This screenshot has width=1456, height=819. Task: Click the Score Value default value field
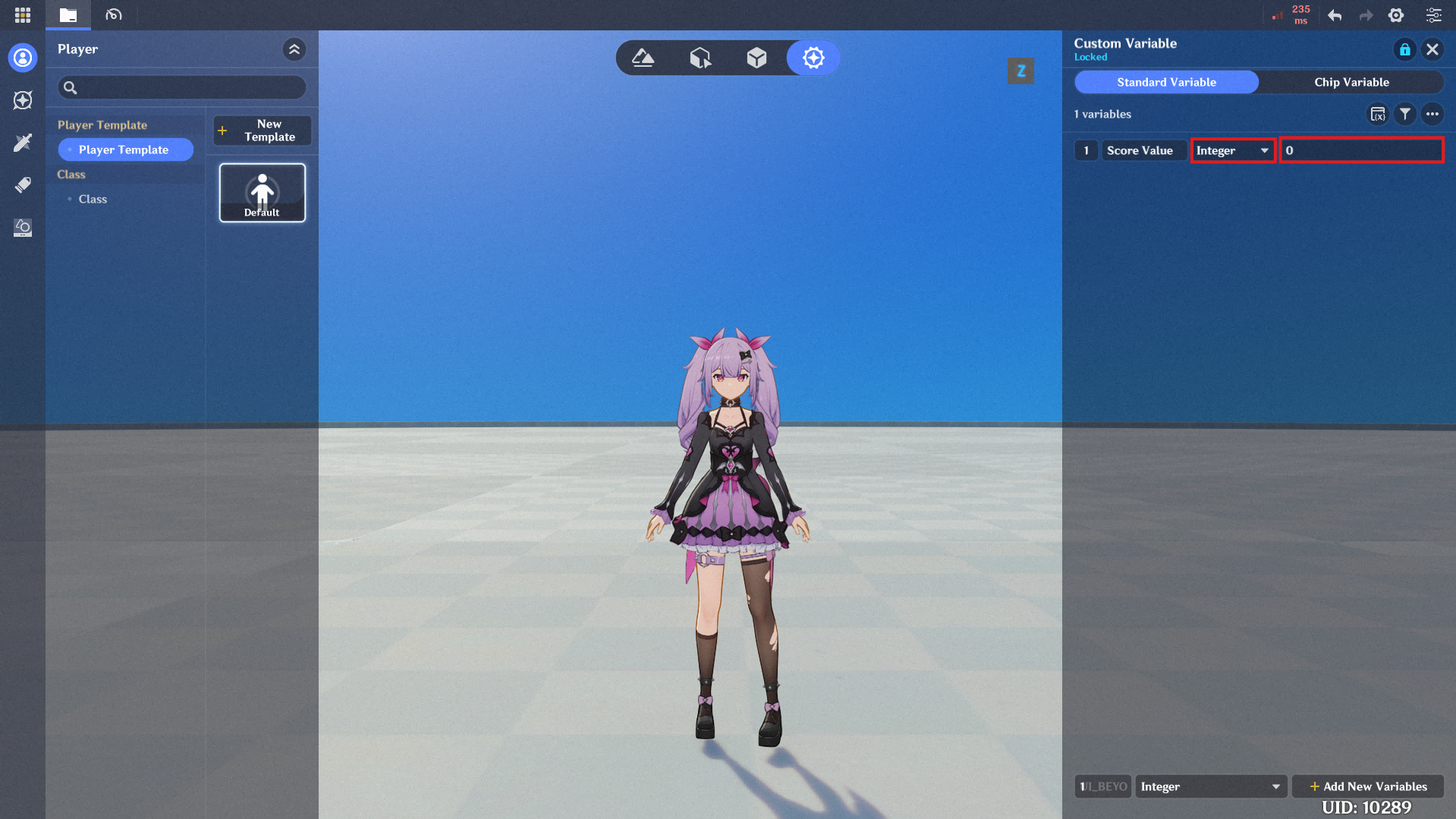1362,150
